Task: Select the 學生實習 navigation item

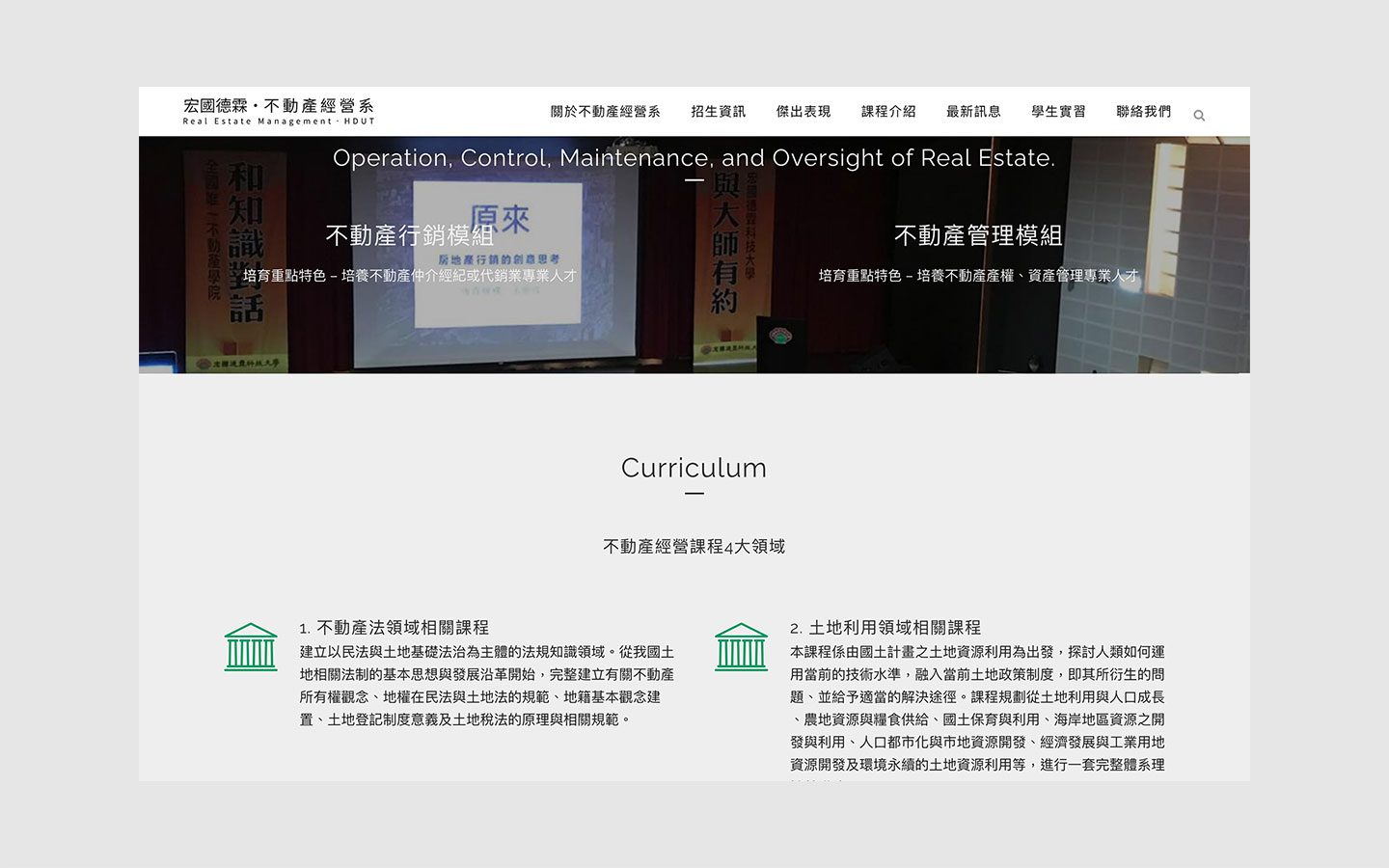Action: coord(1057,112)
